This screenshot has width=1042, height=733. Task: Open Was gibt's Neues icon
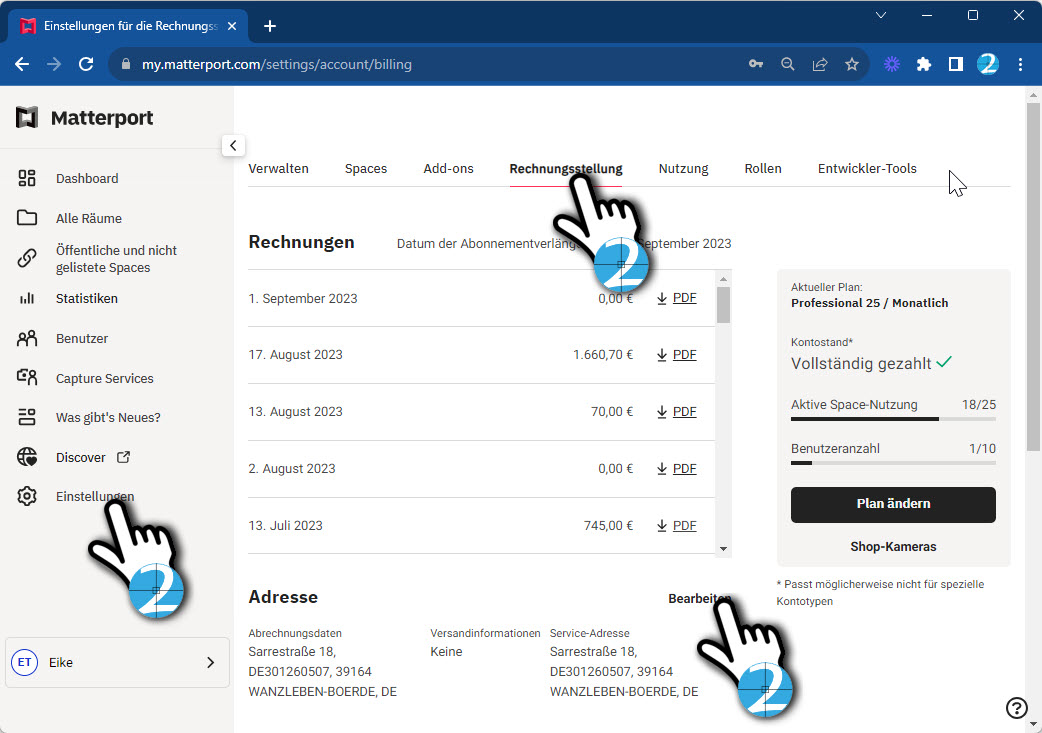pos(27,417)
